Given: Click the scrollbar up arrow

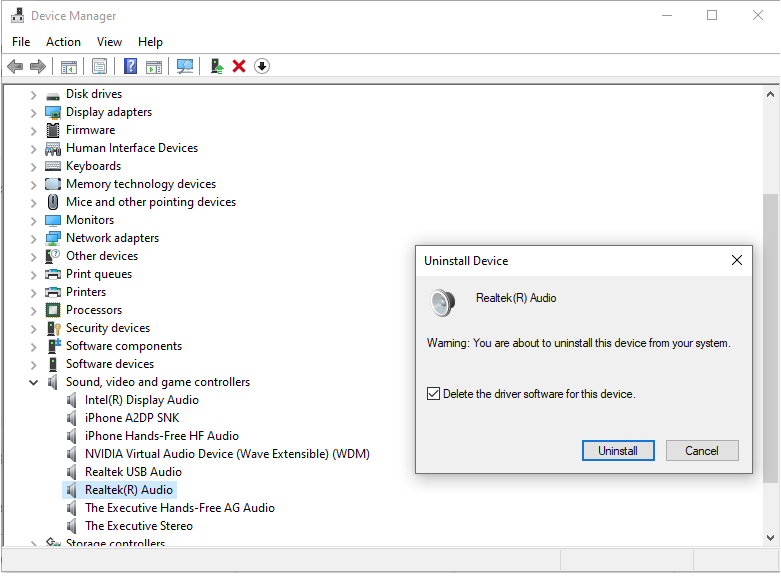Looking at the screenshot, I should point(770,94).
